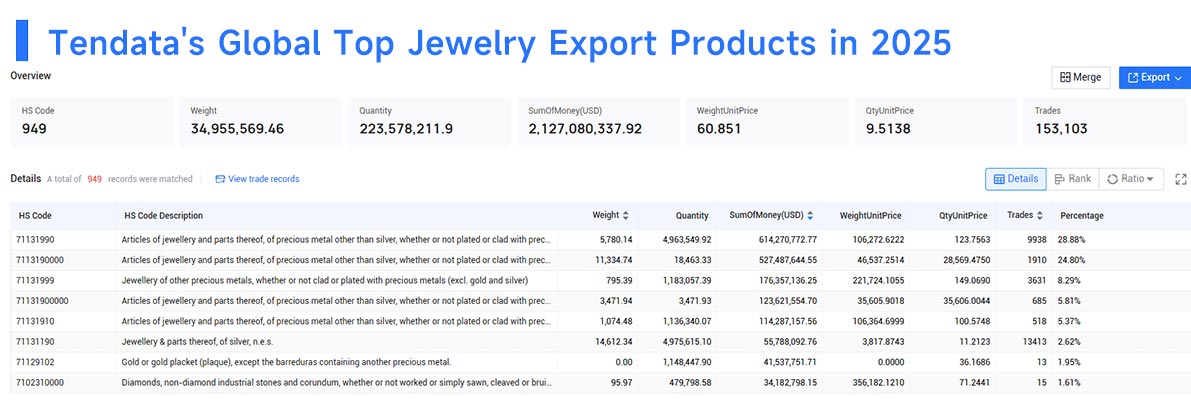Screen dimensions: 1191x408
Task: Click the red 949 matched records count
Action: pyautogui.click(x=94, y=179)
